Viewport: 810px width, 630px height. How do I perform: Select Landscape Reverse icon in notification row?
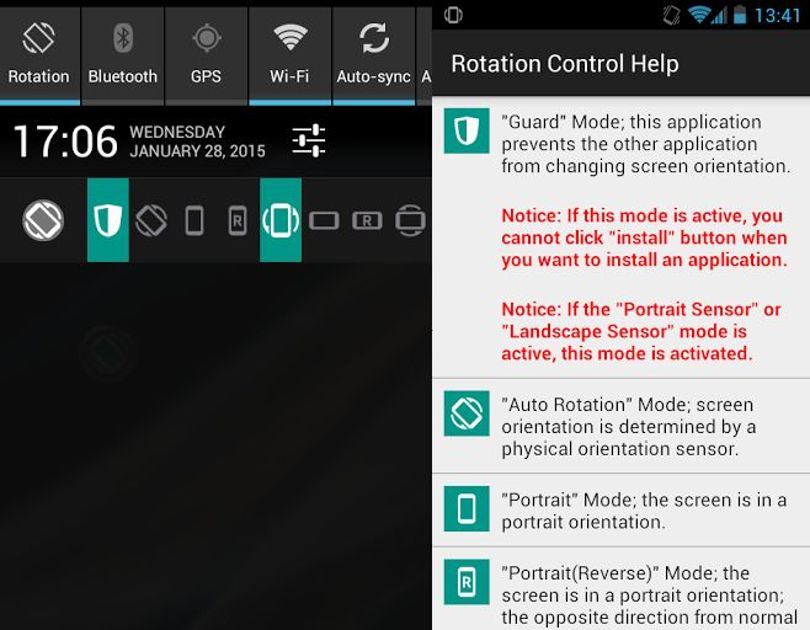click(x=367, y=221)
